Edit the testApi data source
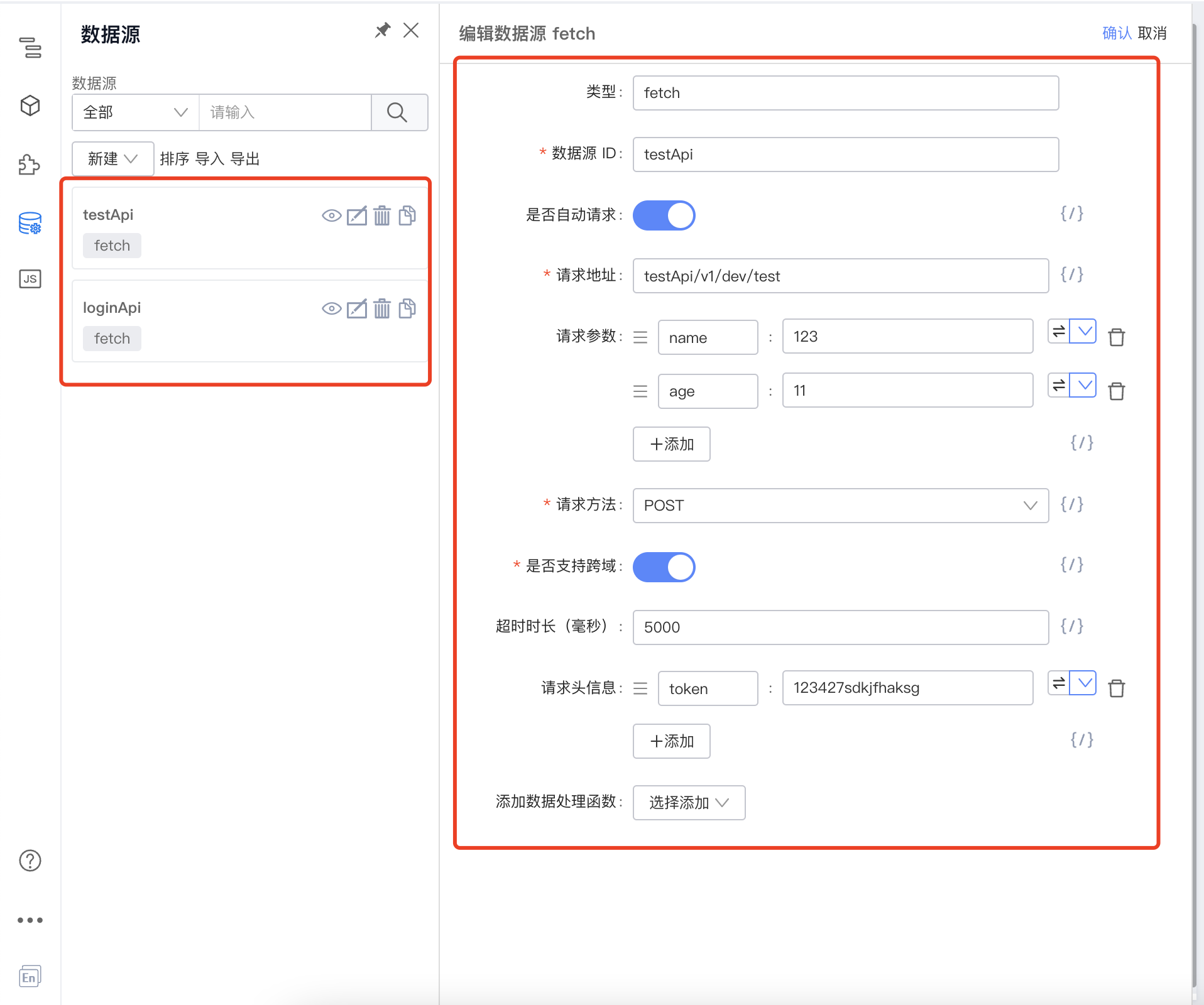The height and width of the screenshot is (1005, 1204). click(357, 216)
